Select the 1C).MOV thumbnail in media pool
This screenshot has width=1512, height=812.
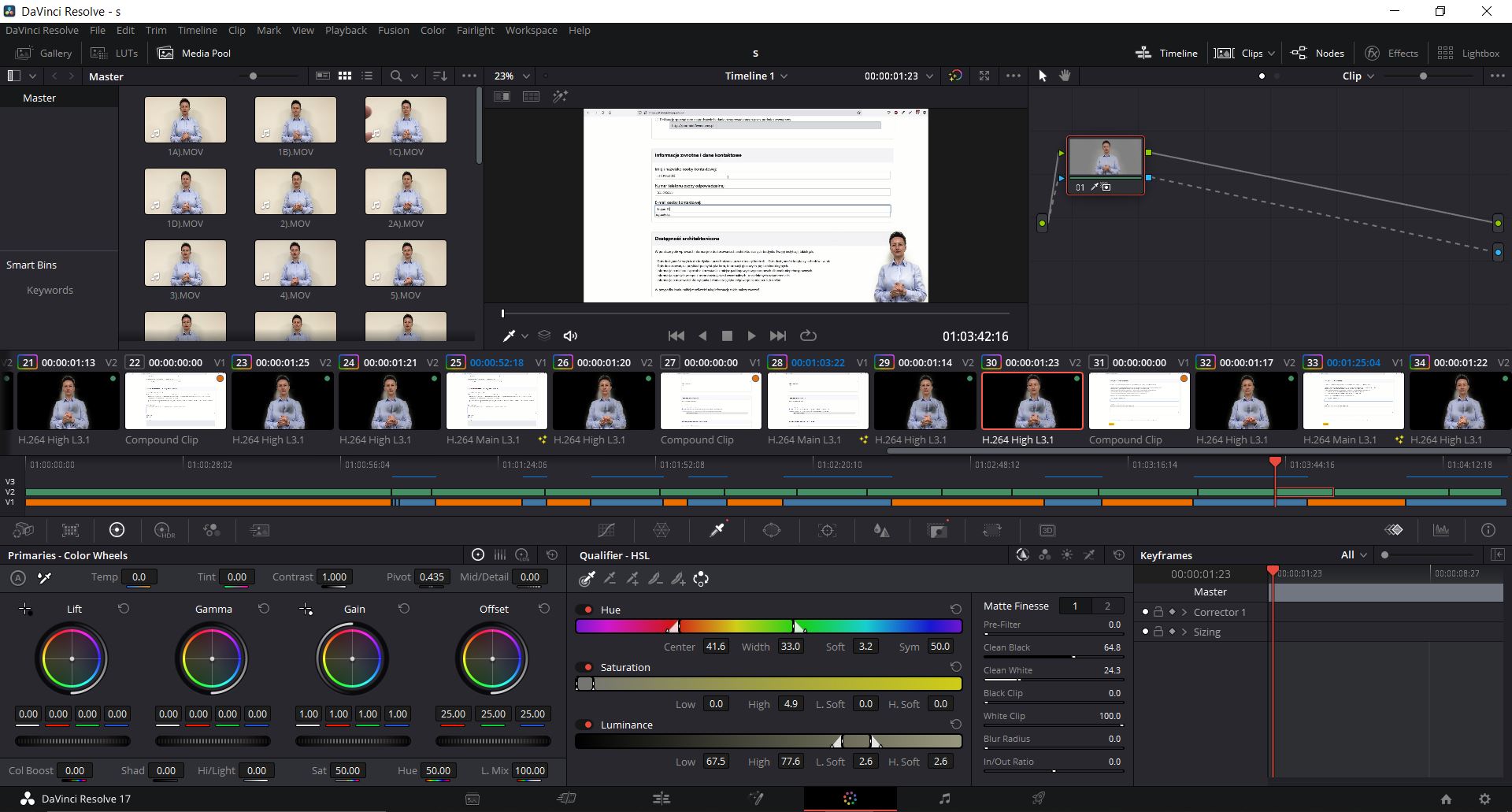pos(406,120)
